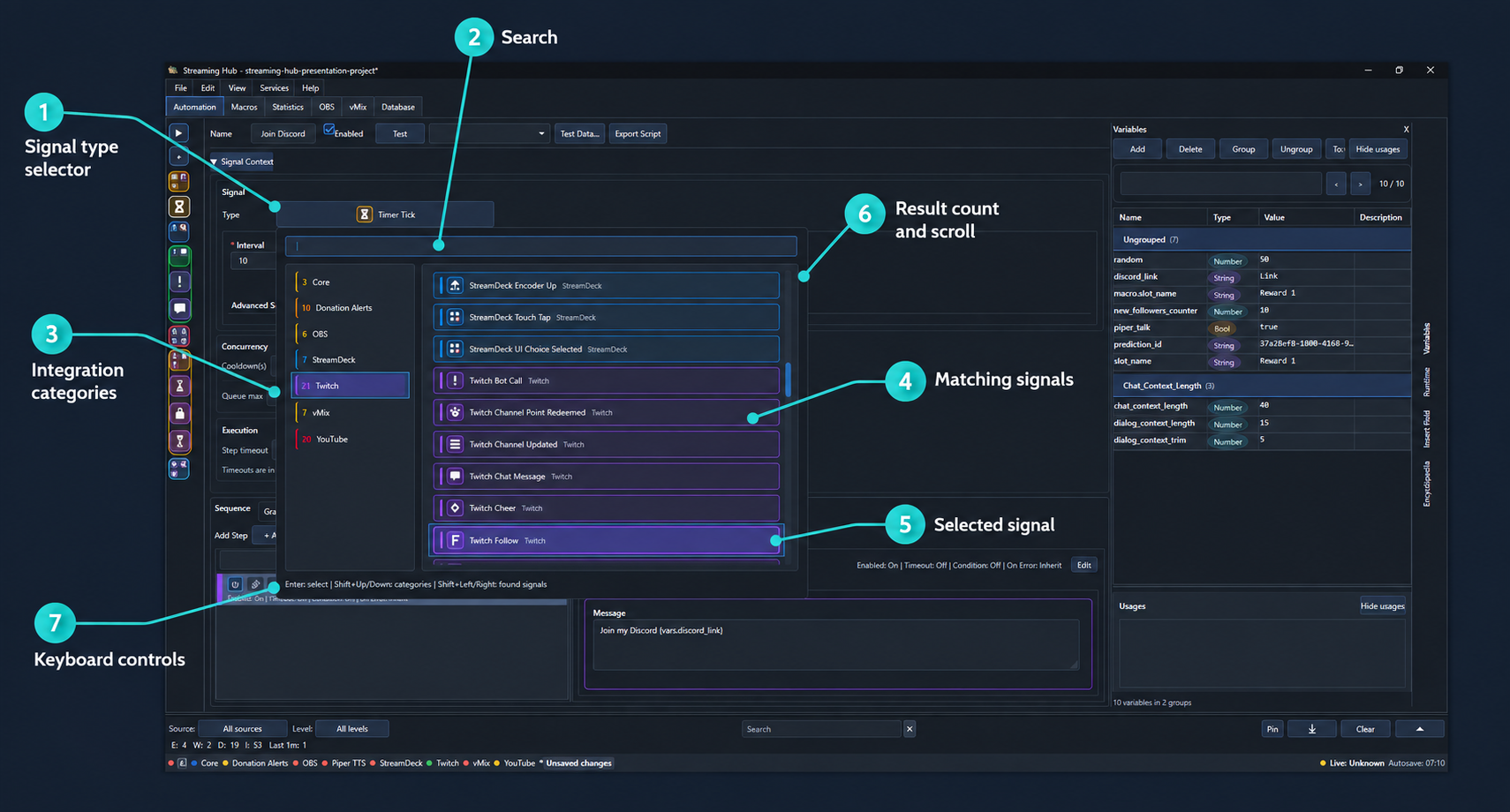Click the StreamDeck Touch Tap signal icon

[x=455, y=317]
